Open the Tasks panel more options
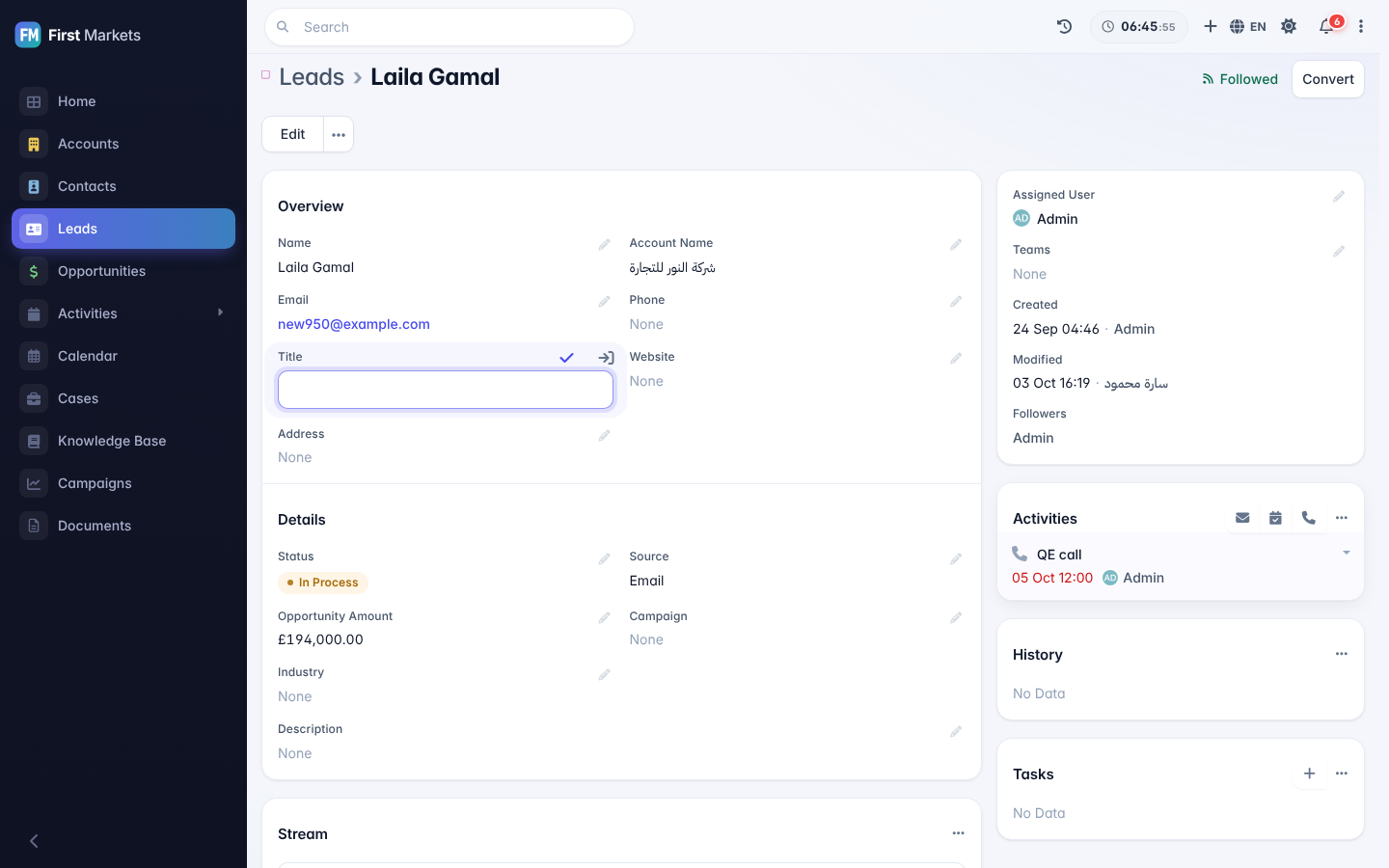 (1341, 773)
